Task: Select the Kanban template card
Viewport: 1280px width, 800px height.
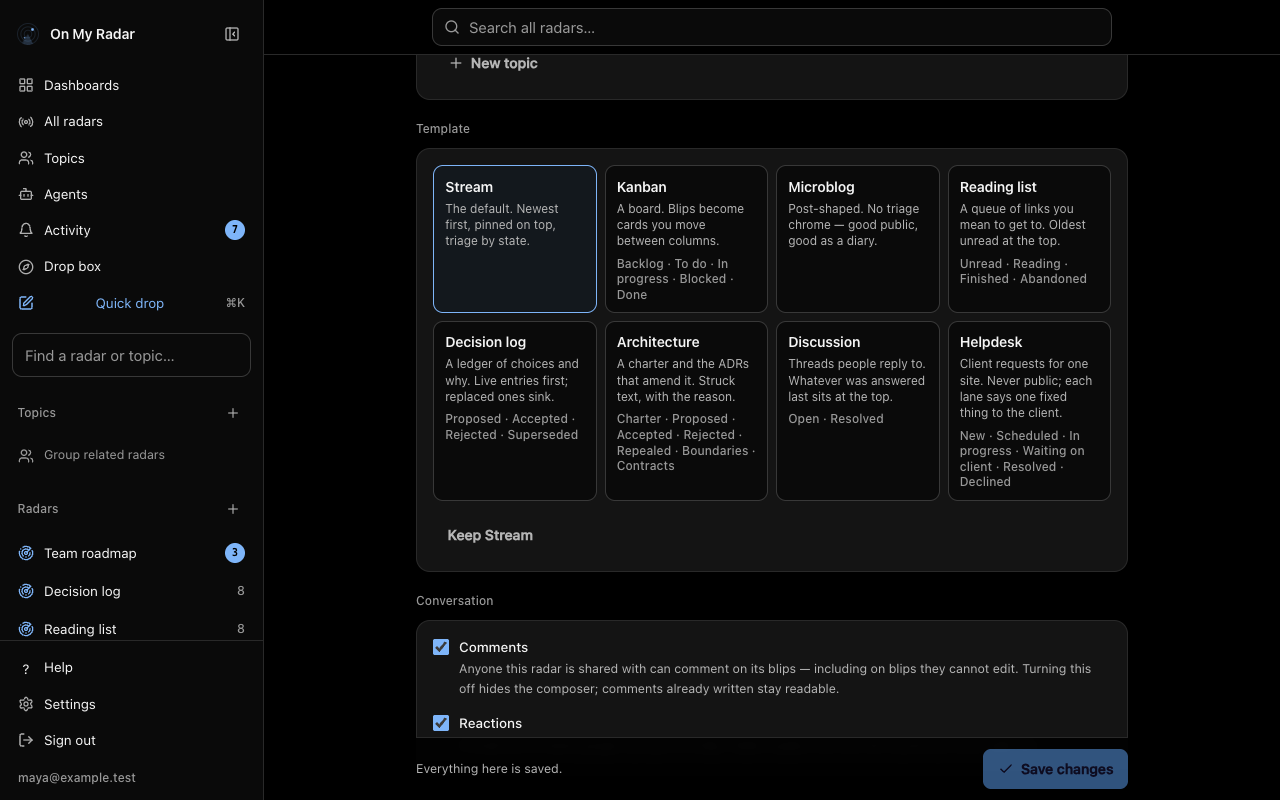Action: tap(686, 239)
